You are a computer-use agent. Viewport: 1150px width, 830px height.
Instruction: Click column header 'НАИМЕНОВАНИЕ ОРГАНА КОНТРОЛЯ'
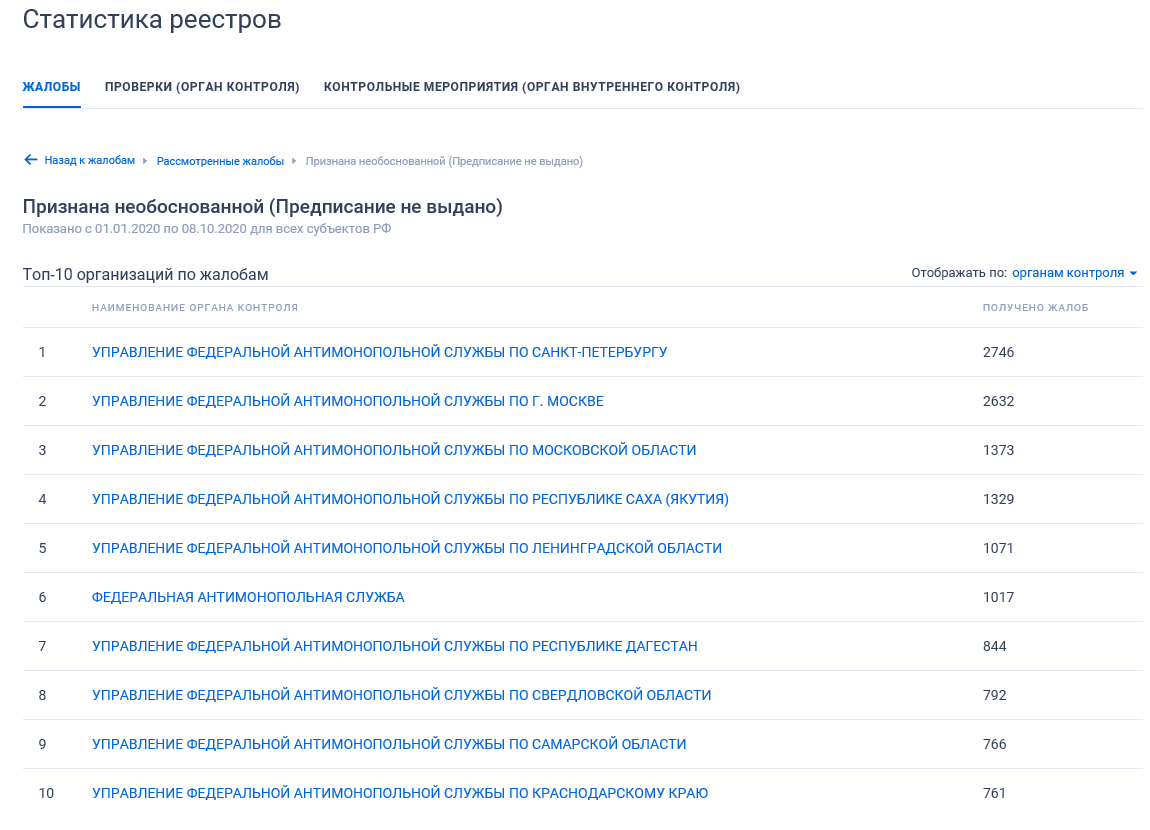(x=195, y=307)
